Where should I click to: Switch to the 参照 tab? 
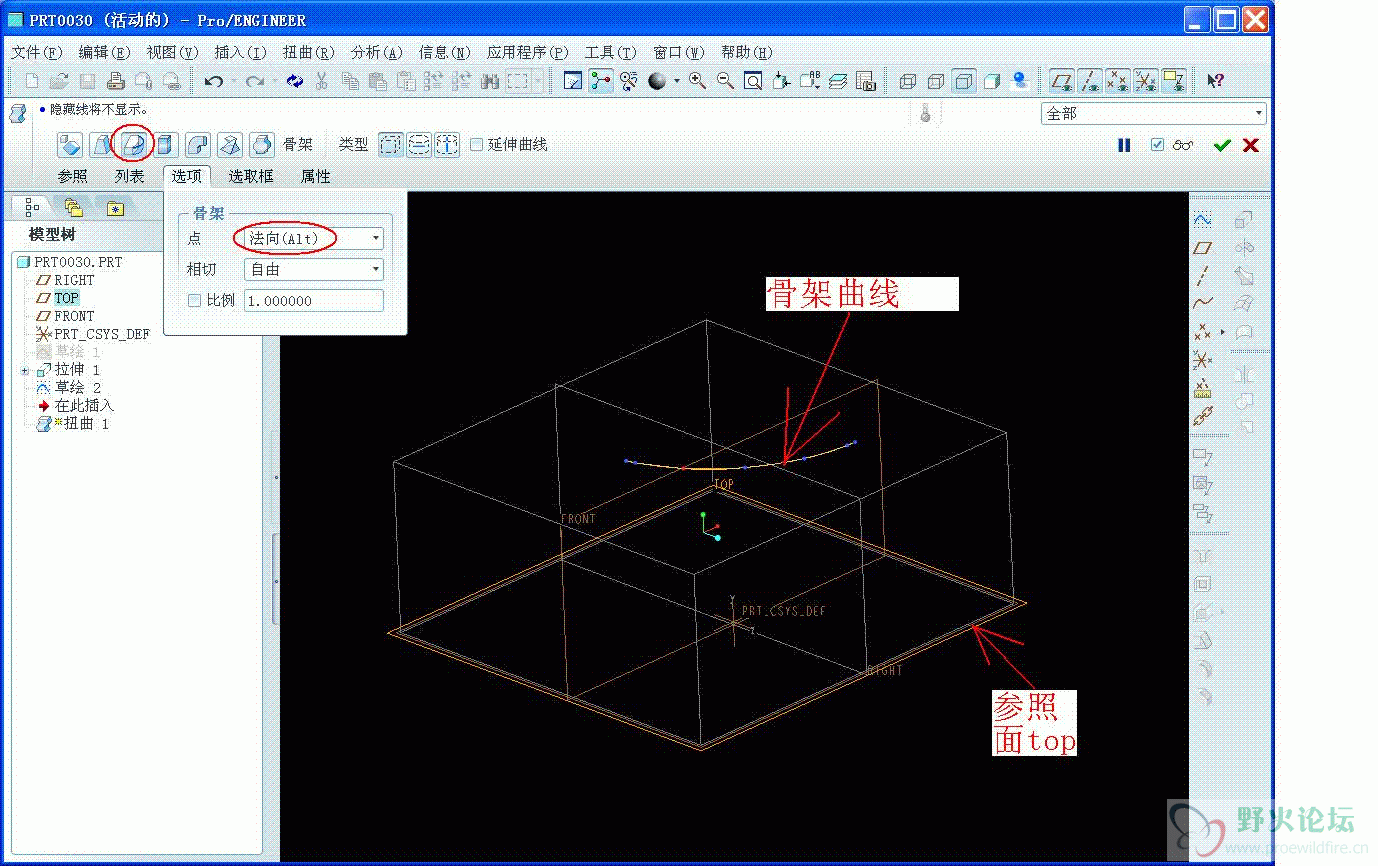click(x=72, y=176)
